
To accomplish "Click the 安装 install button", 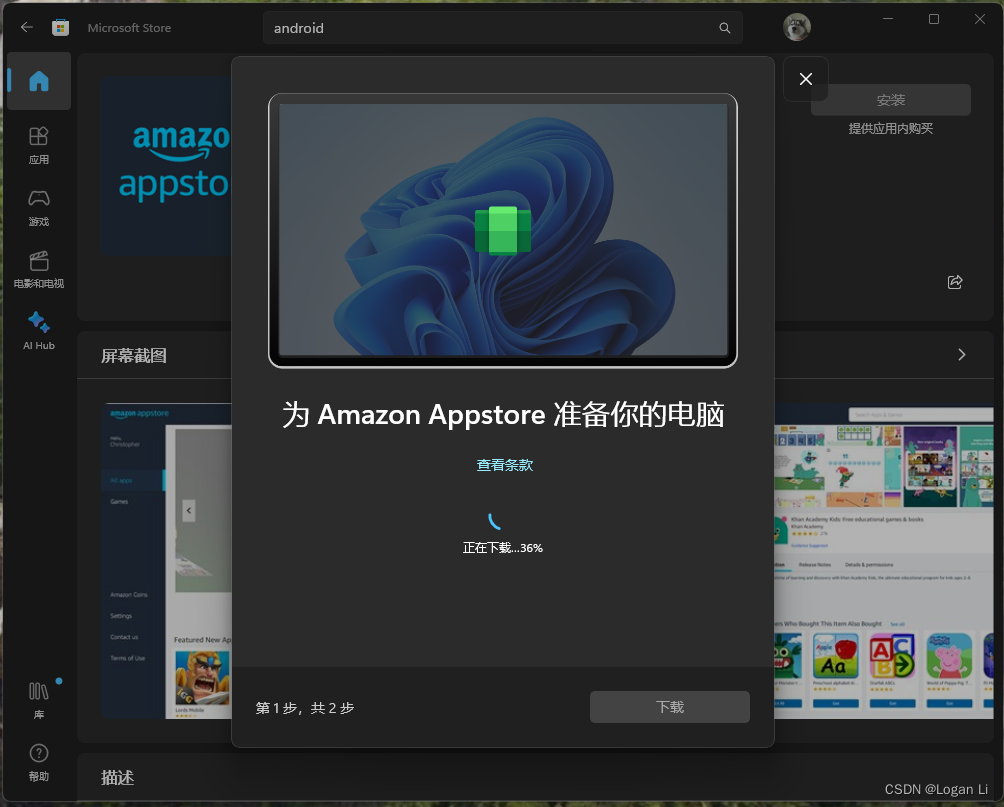I will click(891, 100).
